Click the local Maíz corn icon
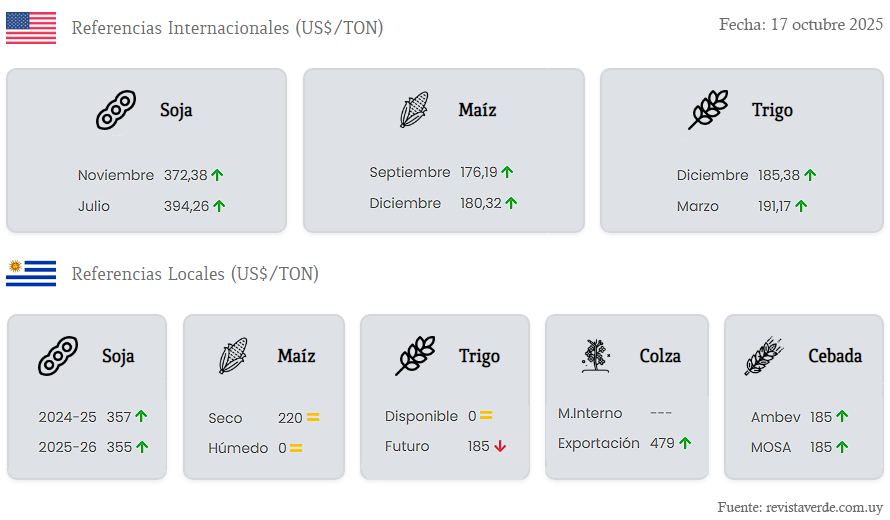Viewport: 890px width, 520px height. coord(233,356)
